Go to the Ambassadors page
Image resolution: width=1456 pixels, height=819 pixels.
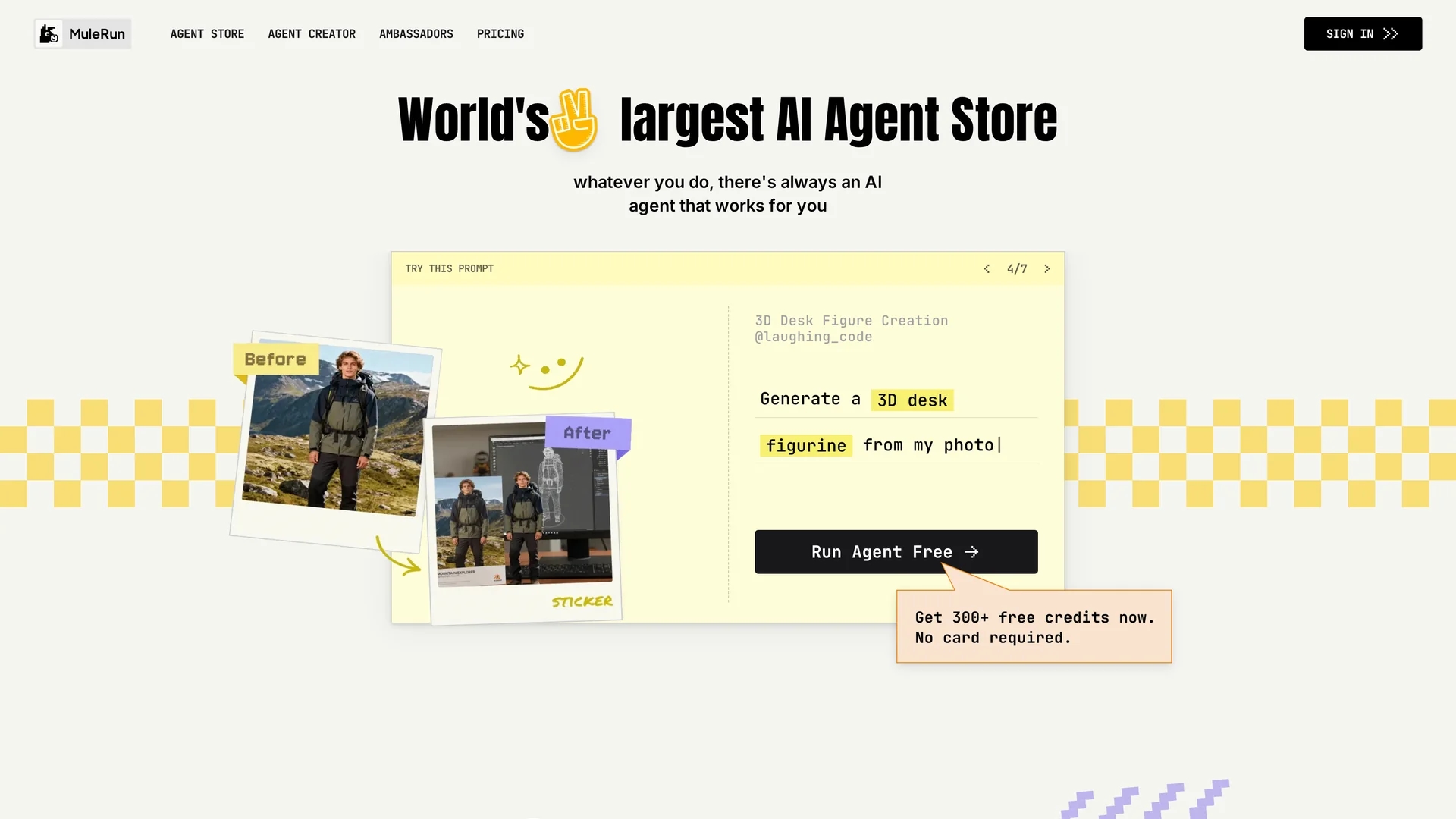point(416,34)
